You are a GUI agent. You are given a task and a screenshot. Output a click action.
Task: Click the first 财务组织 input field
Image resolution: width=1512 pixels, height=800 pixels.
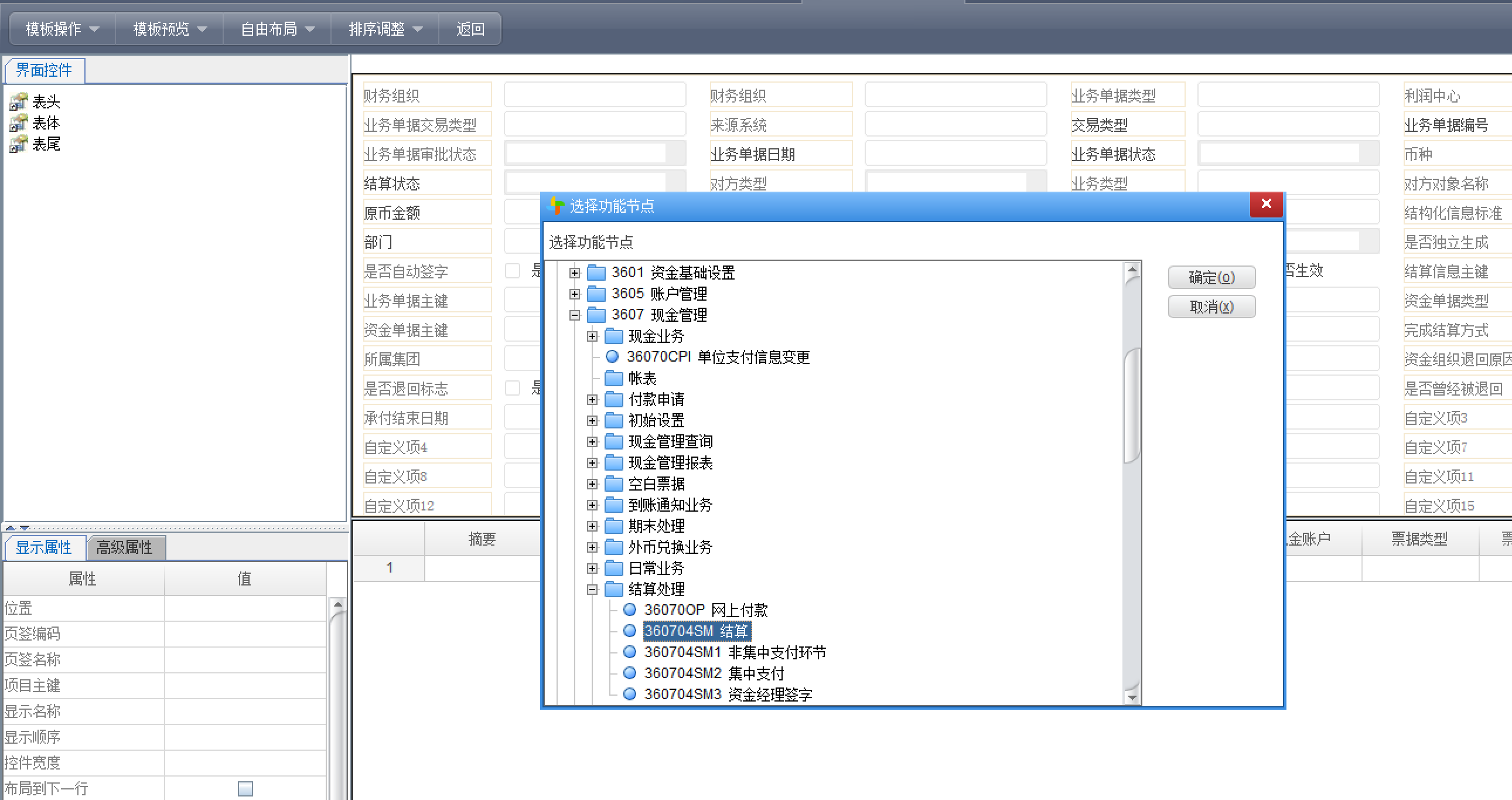click(x=595, y=94)
